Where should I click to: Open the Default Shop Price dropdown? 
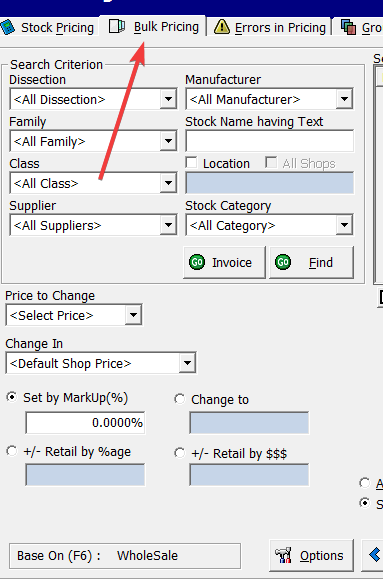pos(187,363)
